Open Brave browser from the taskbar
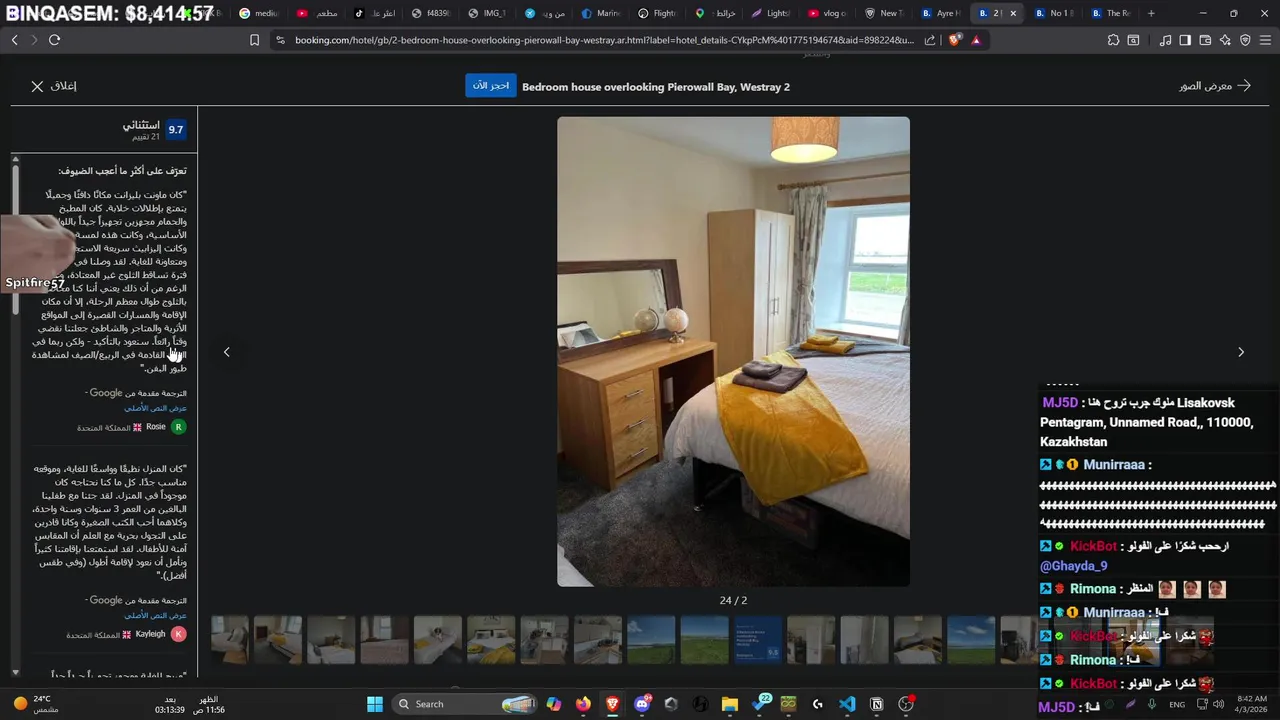Screen dimensions: 1280x720 coord(612,704)
